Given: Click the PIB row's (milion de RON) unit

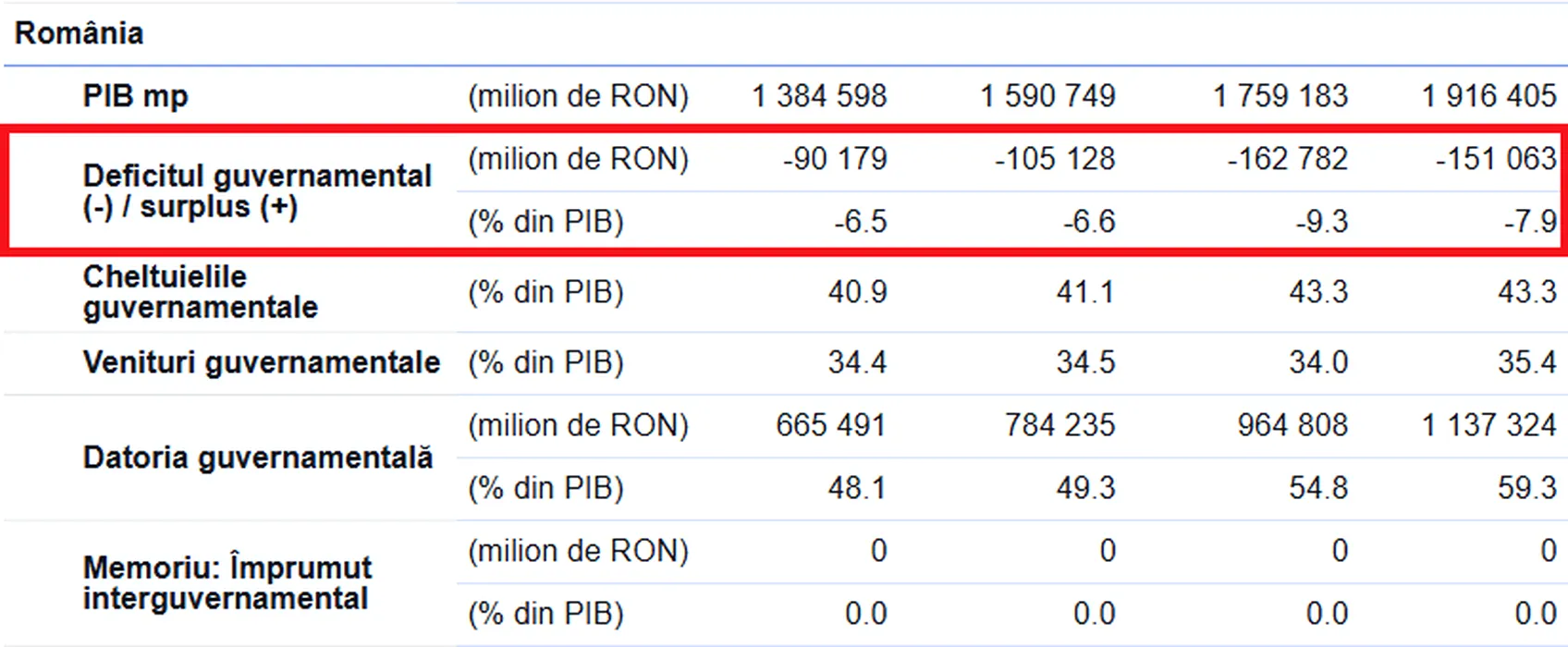Looking at the screenshot, I should pyautogui.click(x=578, y=96).
